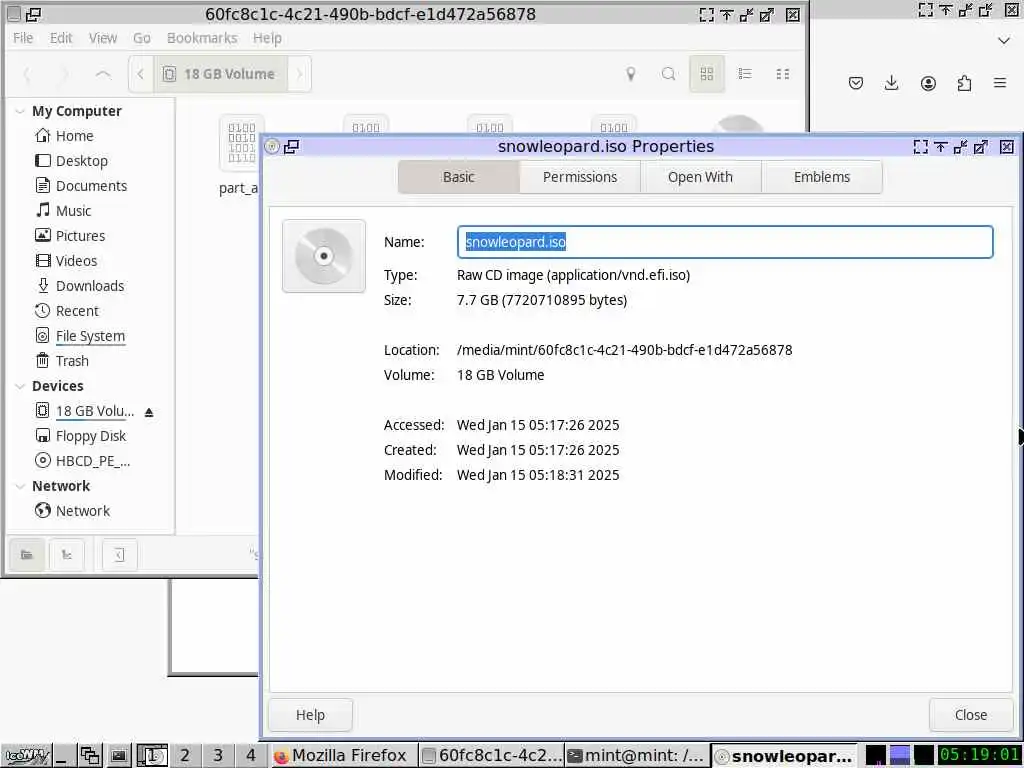Open the IceWM start menu

coord(27,756)
